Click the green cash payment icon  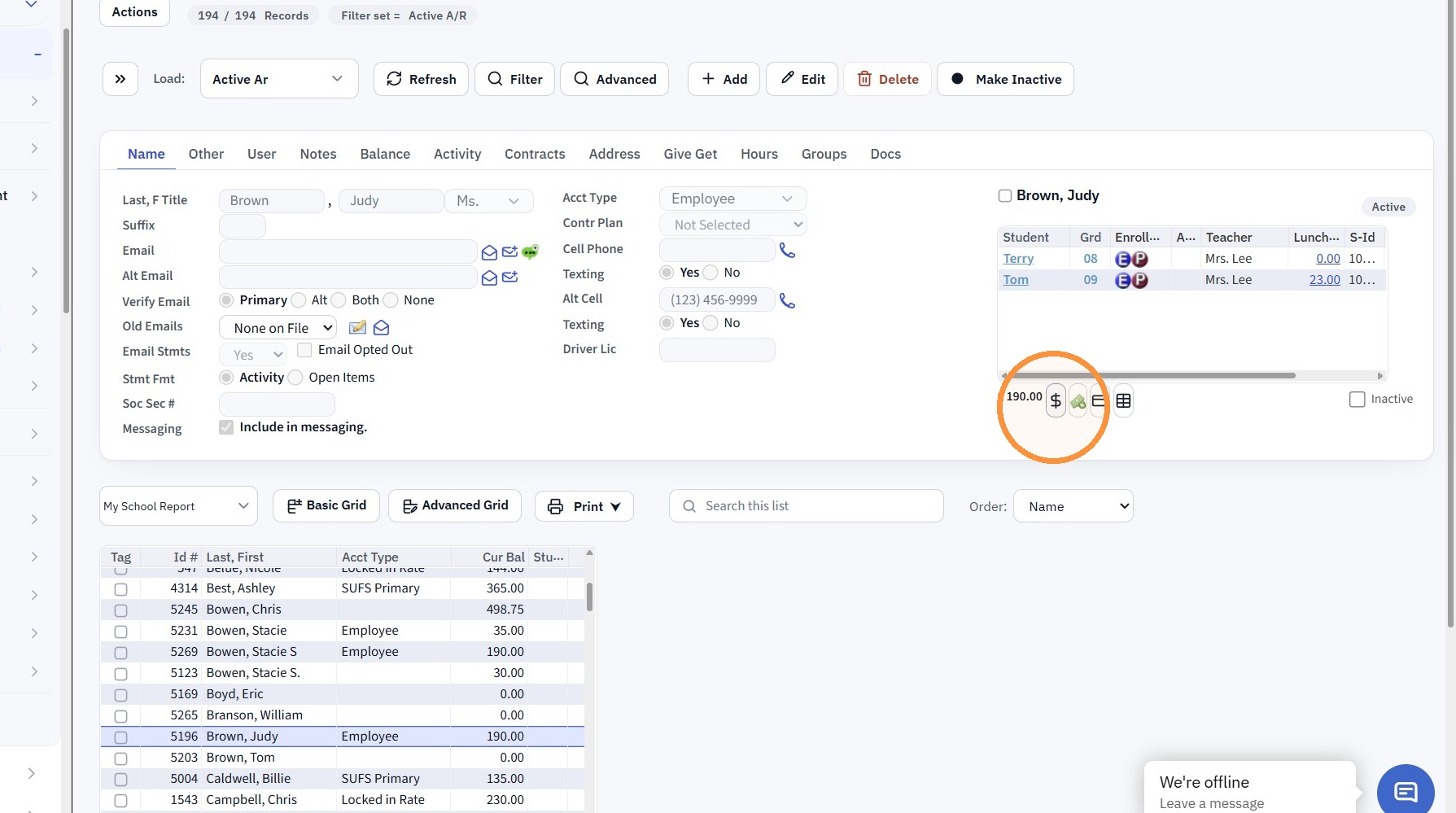click(x=1078, y=401)
